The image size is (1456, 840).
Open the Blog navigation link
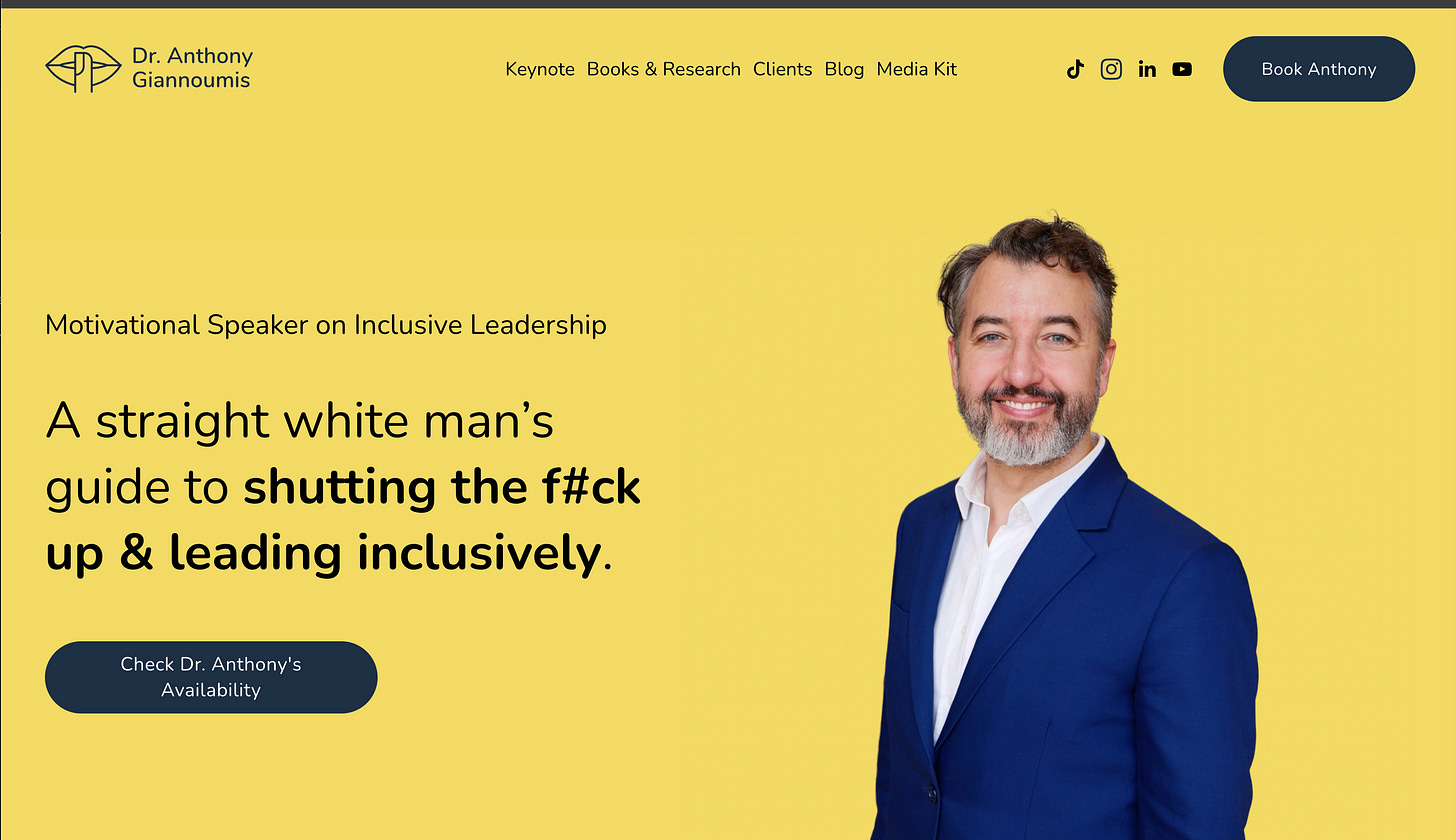844,69
